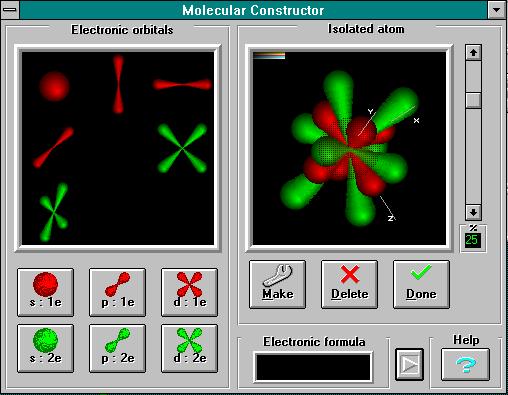The height and width of the screenshot is (395, 508).
Task: Add a p orbital with one electron
Action: (x=117, y=292)
